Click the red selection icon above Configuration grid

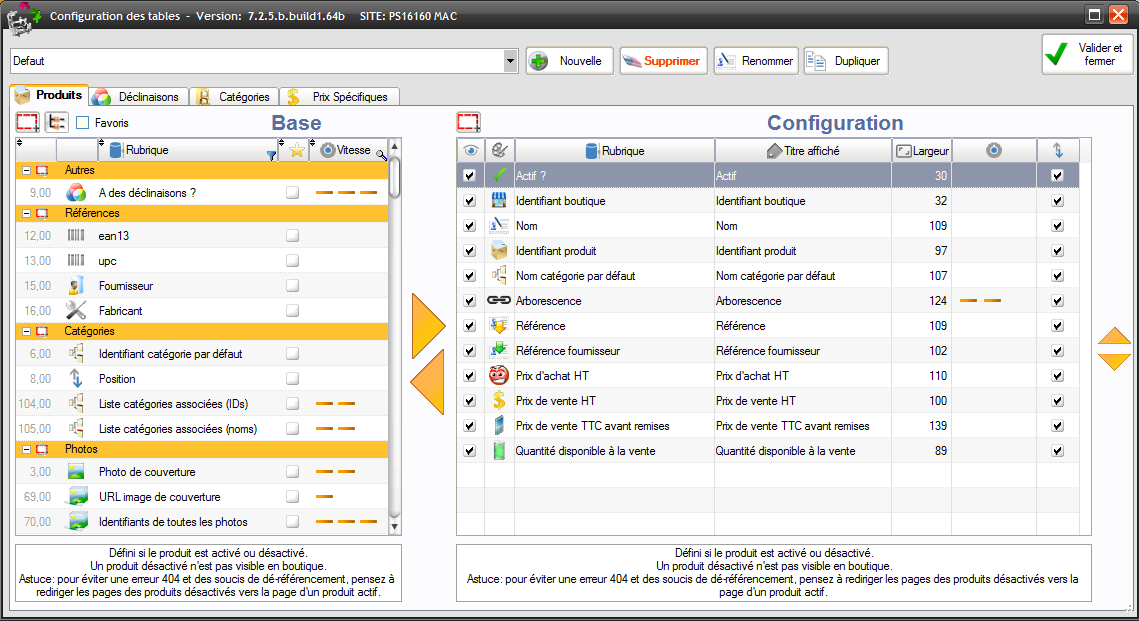[x=469, y=122]
